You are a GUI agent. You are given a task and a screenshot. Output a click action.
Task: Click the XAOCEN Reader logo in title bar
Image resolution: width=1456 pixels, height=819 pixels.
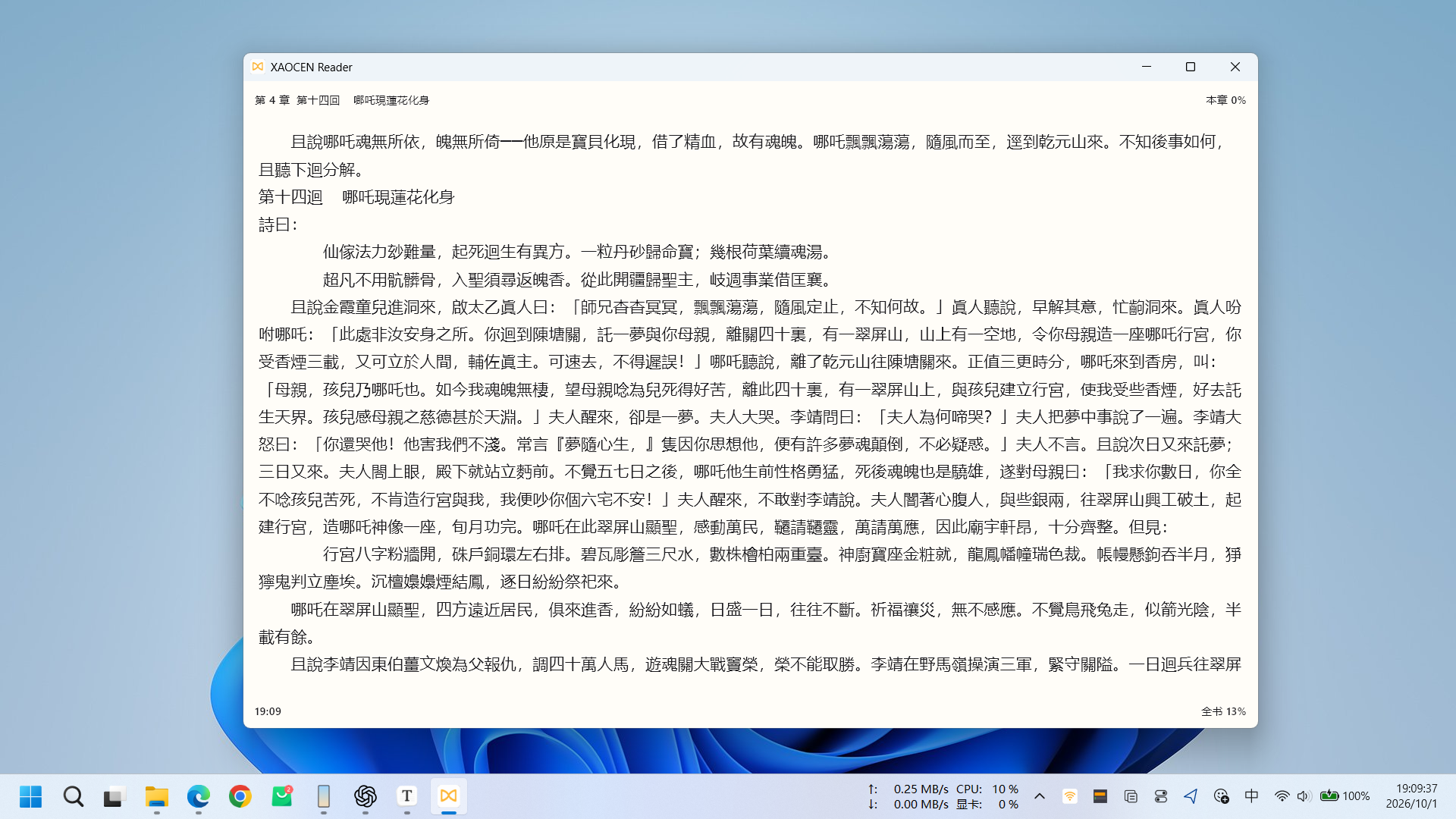click(x=258, y=67)
